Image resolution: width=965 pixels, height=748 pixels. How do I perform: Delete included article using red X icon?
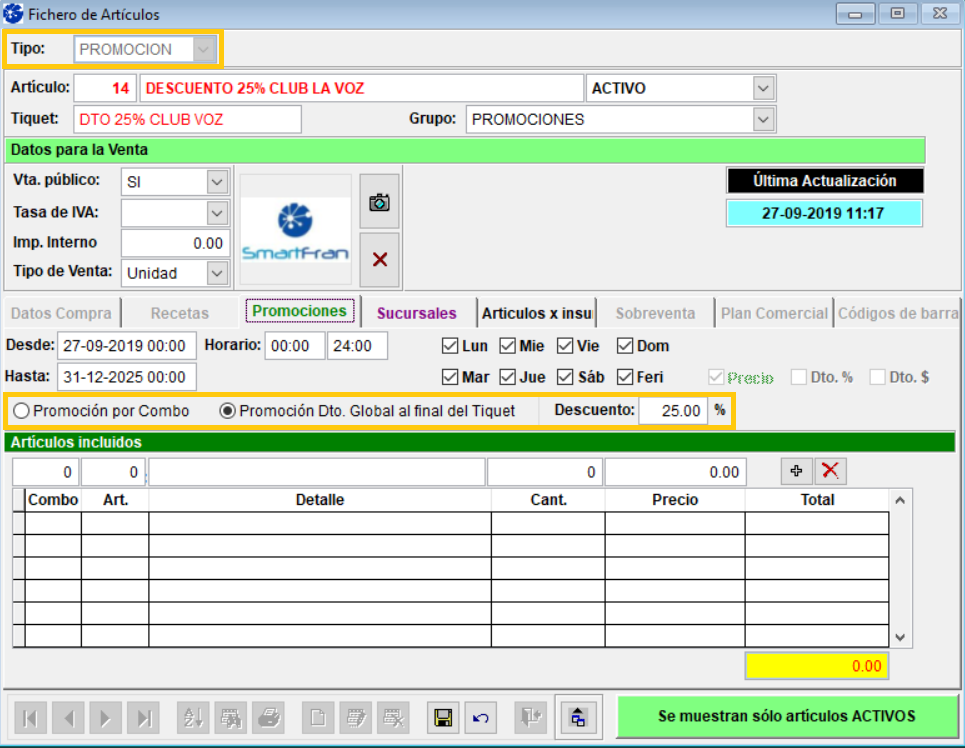[829, 472]
